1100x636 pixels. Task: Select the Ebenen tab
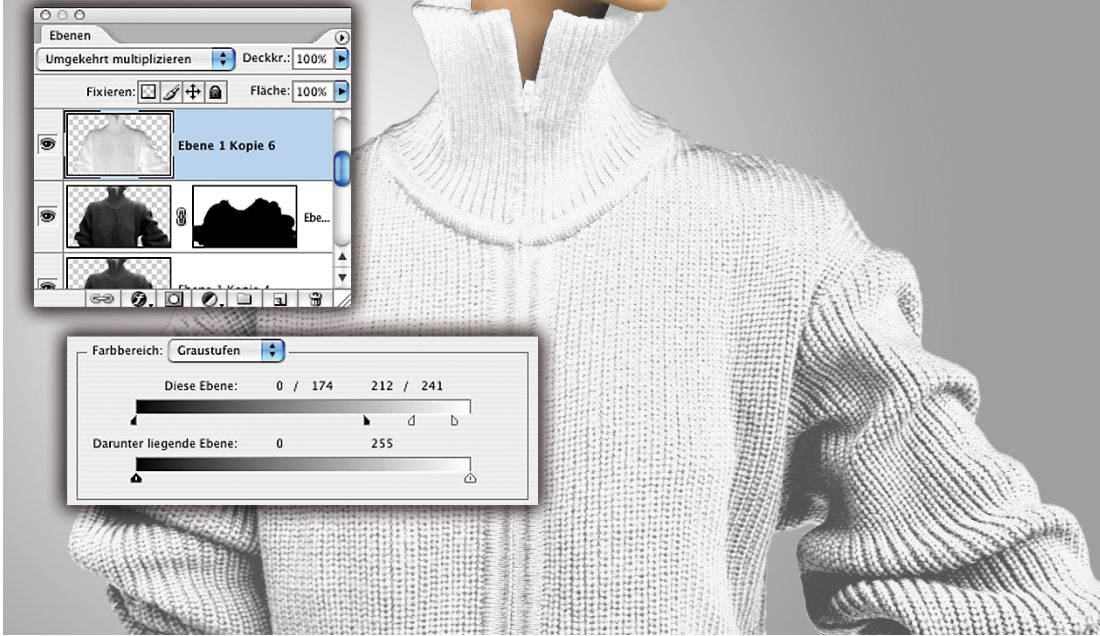tap(71, 35)
